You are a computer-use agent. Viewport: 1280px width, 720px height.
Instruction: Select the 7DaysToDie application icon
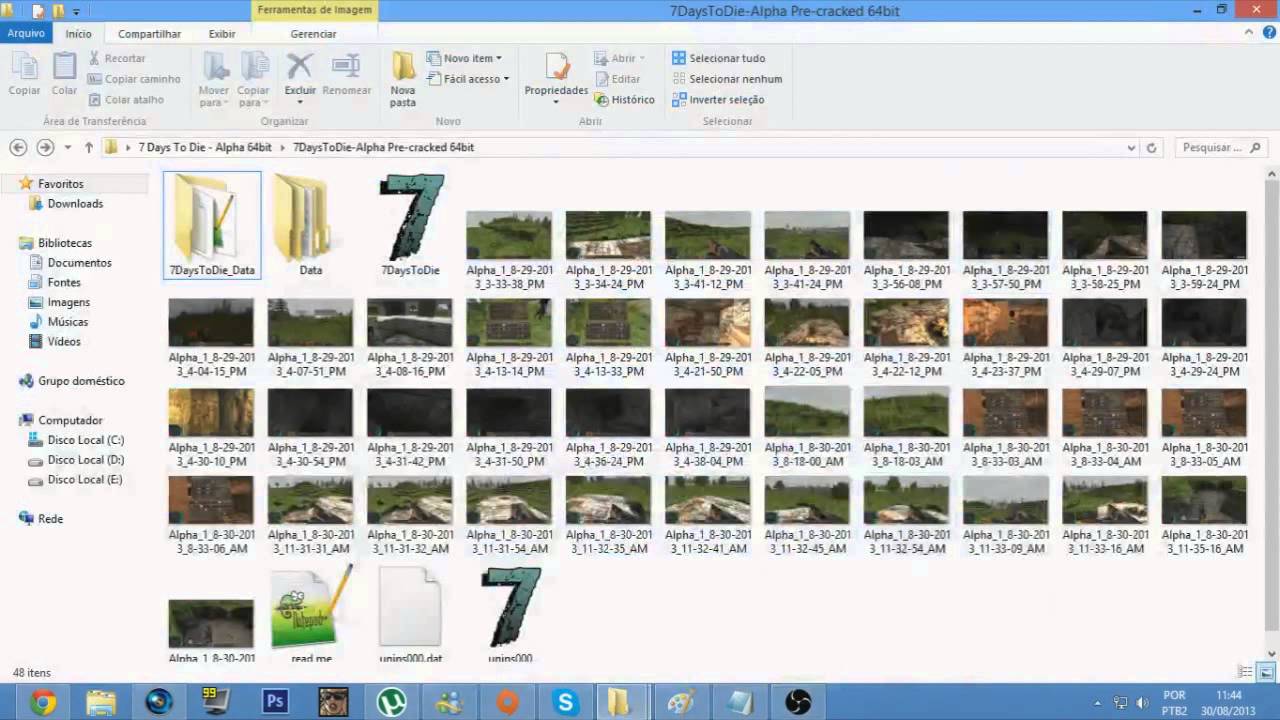410,225
